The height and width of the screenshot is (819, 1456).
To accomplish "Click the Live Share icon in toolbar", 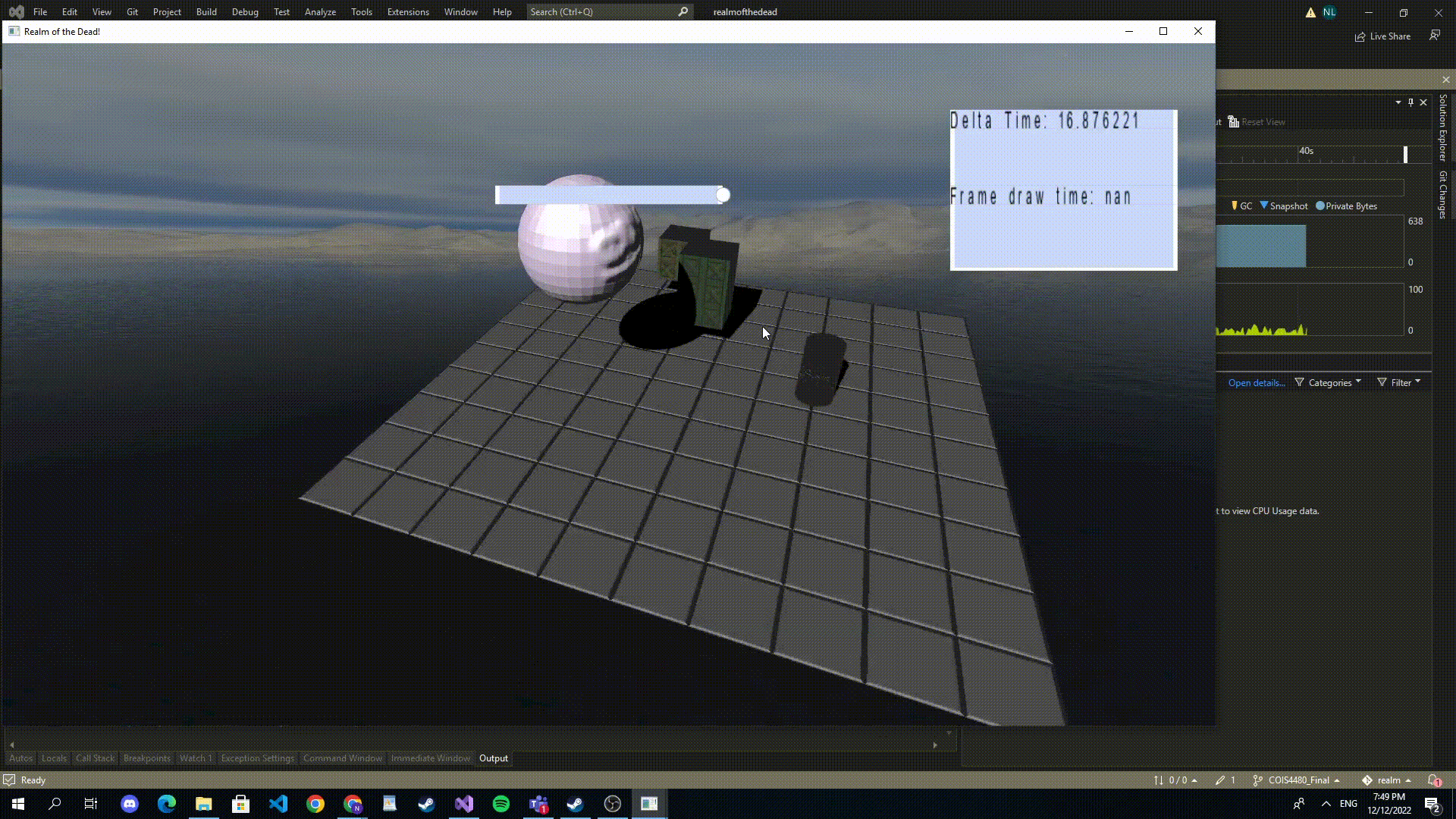I will (x=1360, y=36).
